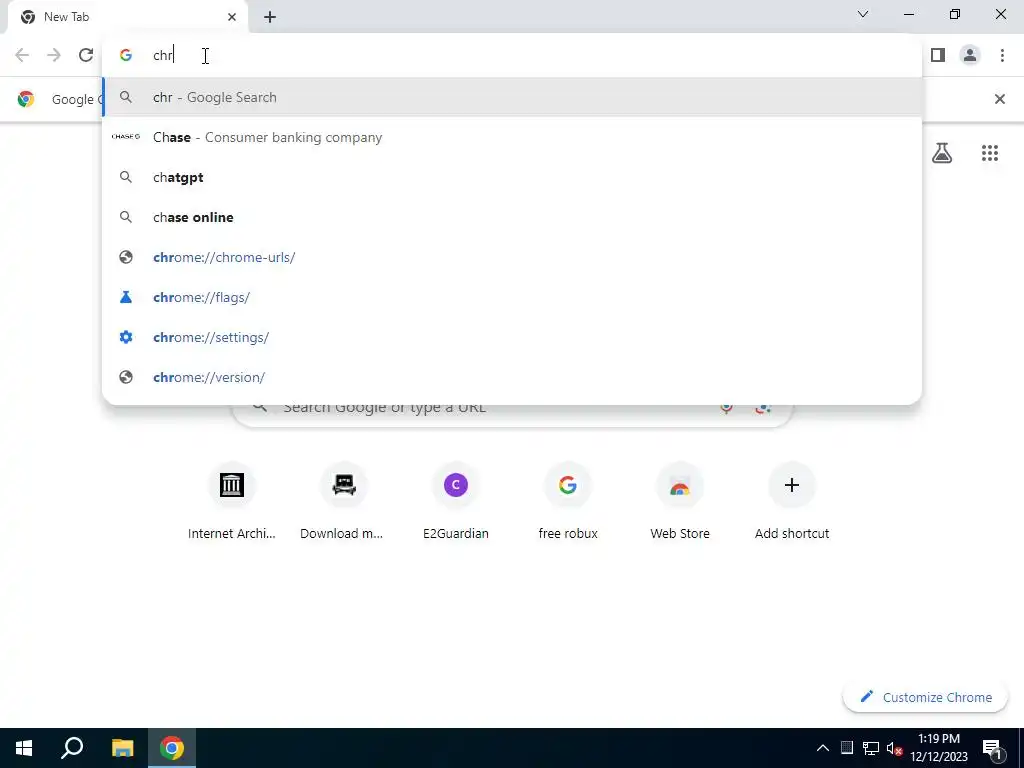
Task: Open the notification center icon
Action: [x=992, y=748]
